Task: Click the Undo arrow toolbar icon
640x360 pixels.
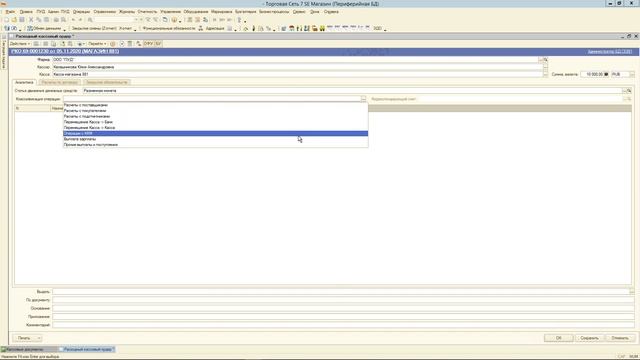Action: tap(73, 20)
